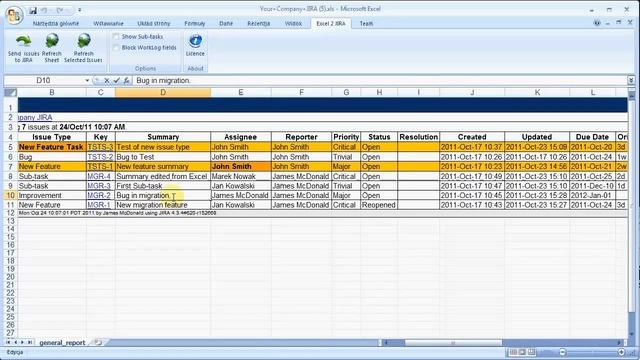Click the zoom in plus button
The image size is (640, 360).
621,352
